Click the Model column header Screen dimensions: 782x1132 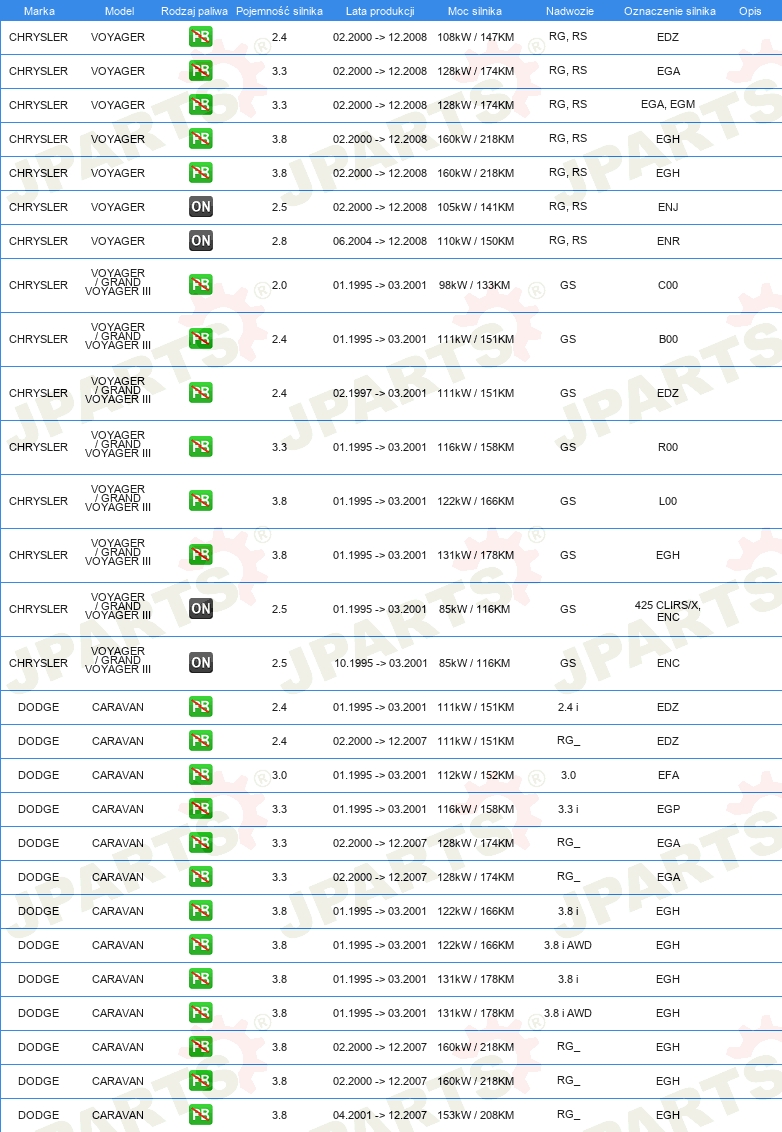point(119,11)
